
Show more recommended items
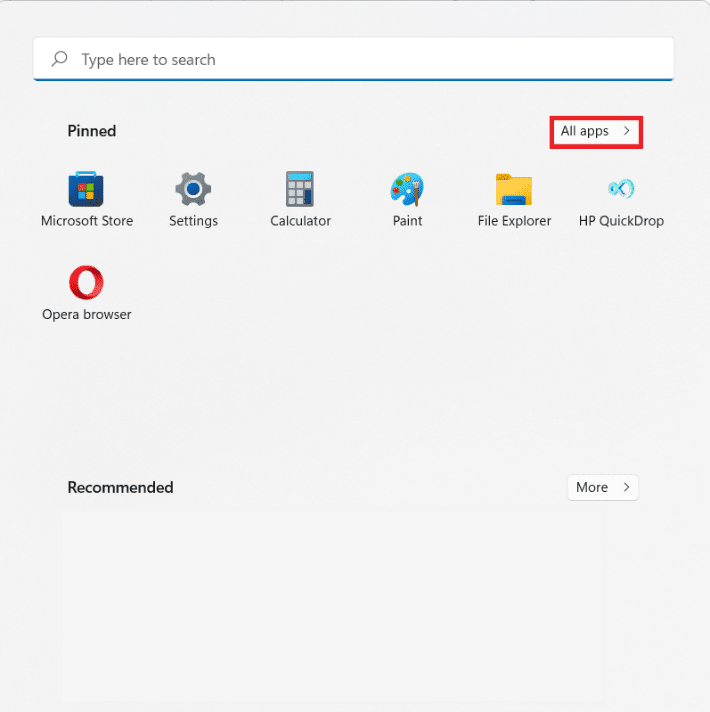tap(603, 487)
